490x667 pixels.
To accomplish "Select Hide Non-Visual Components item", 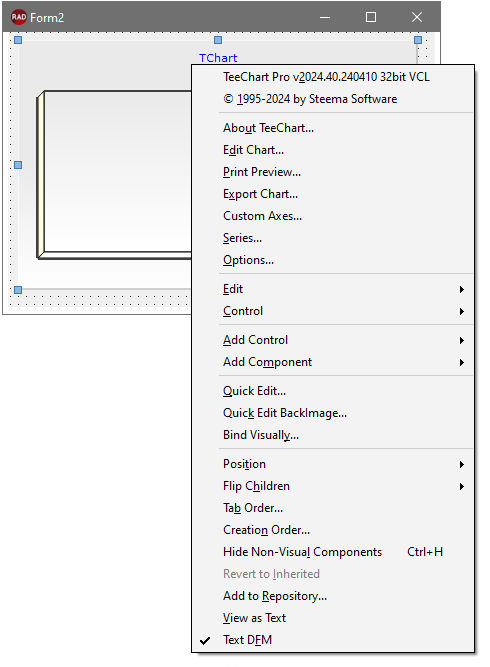I will point(333,552).
